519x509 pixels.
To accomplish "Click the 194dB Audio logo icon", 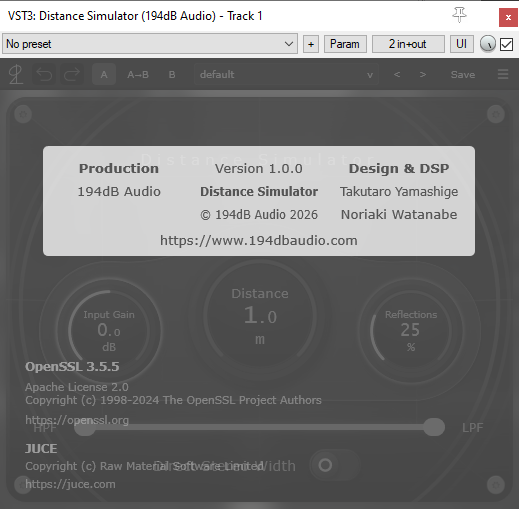I will (x=16, y=74).
